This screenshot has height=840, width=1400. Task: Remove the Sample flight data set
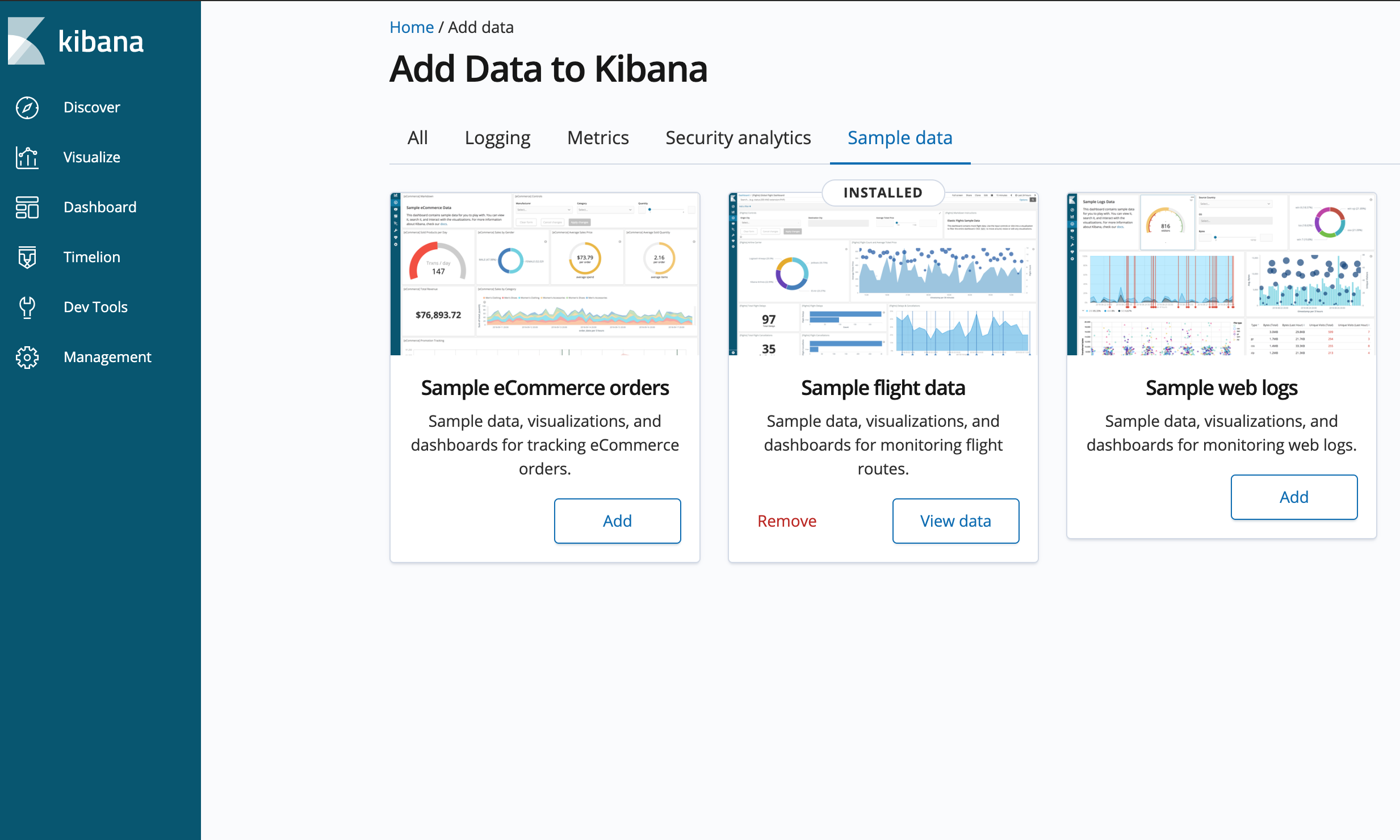click(787, 521)
